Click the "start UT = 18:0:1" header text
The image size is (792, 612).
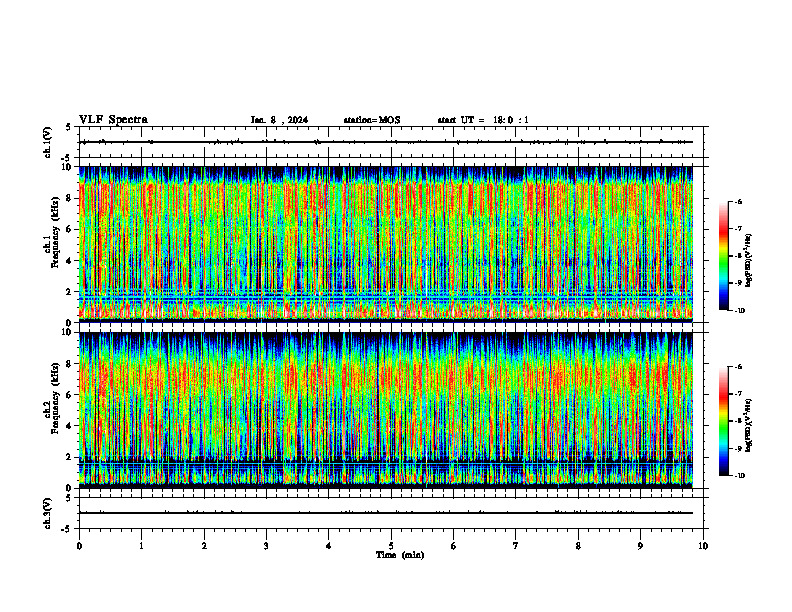pyautogui.click(x=483, y=120)
